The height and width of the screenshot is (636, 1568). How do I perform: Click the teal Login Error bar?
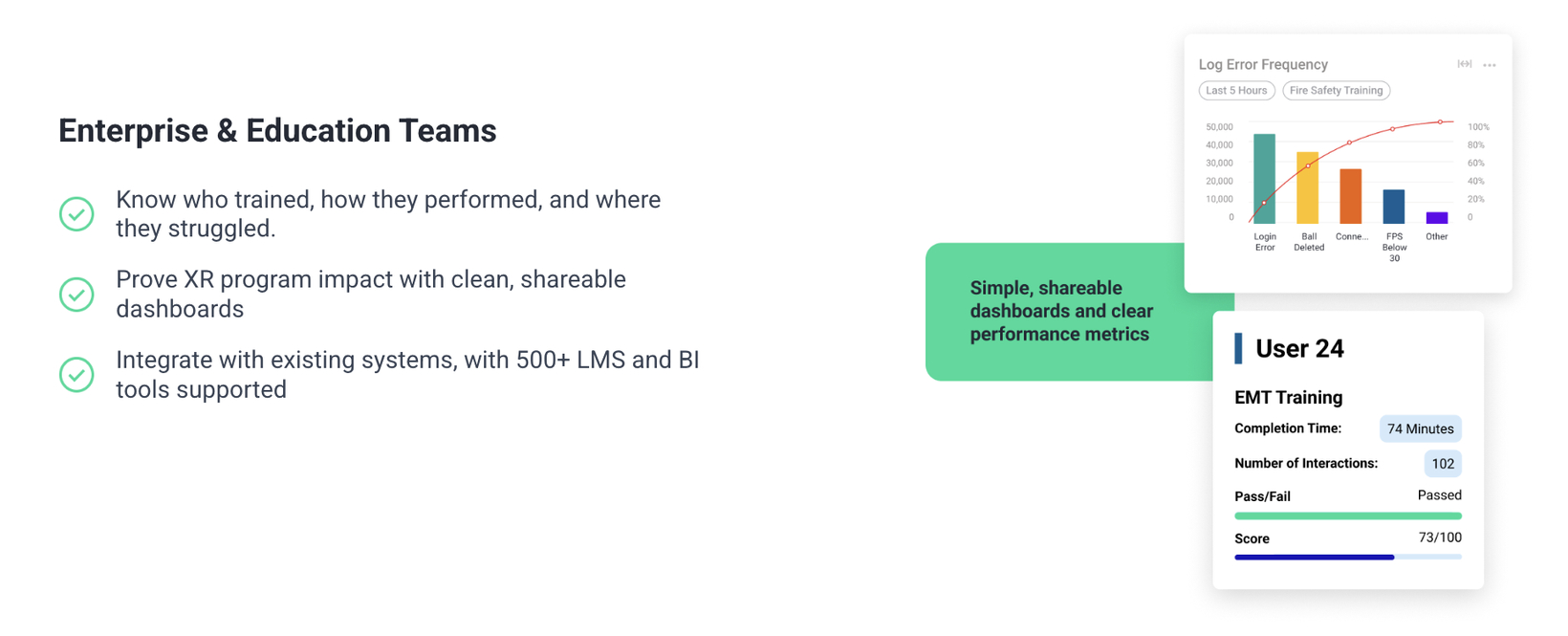click(x=1264, y=179)
